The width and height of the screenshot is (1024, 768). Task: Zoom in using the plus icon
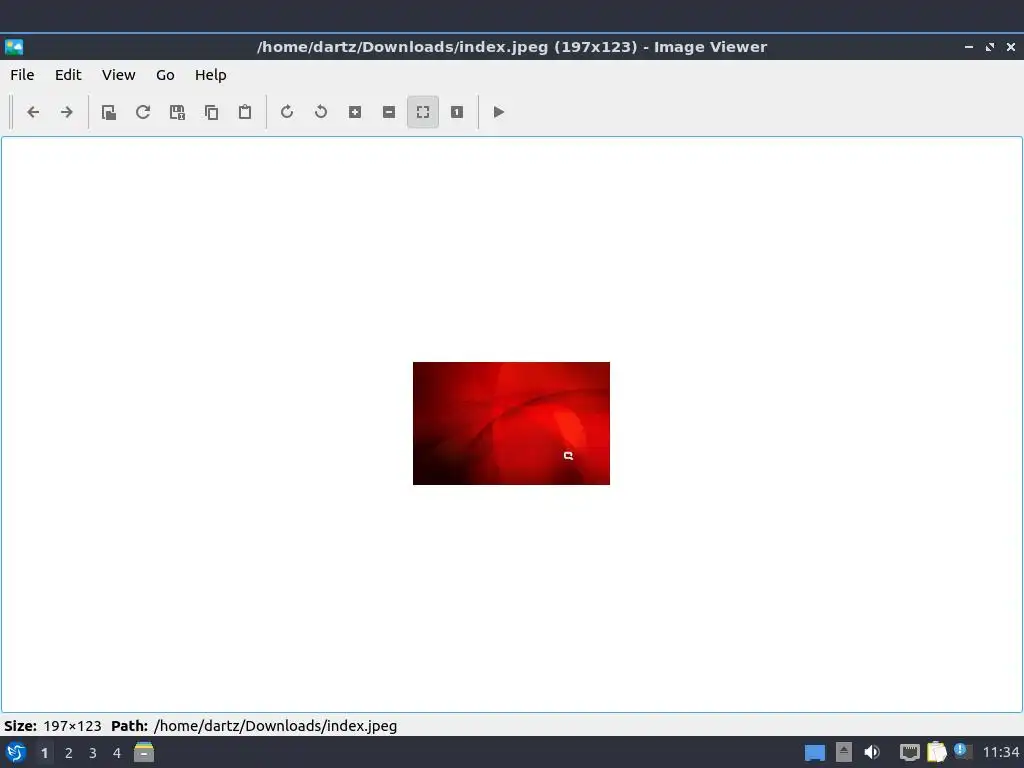pyautogui.click(x=355, y=112)
